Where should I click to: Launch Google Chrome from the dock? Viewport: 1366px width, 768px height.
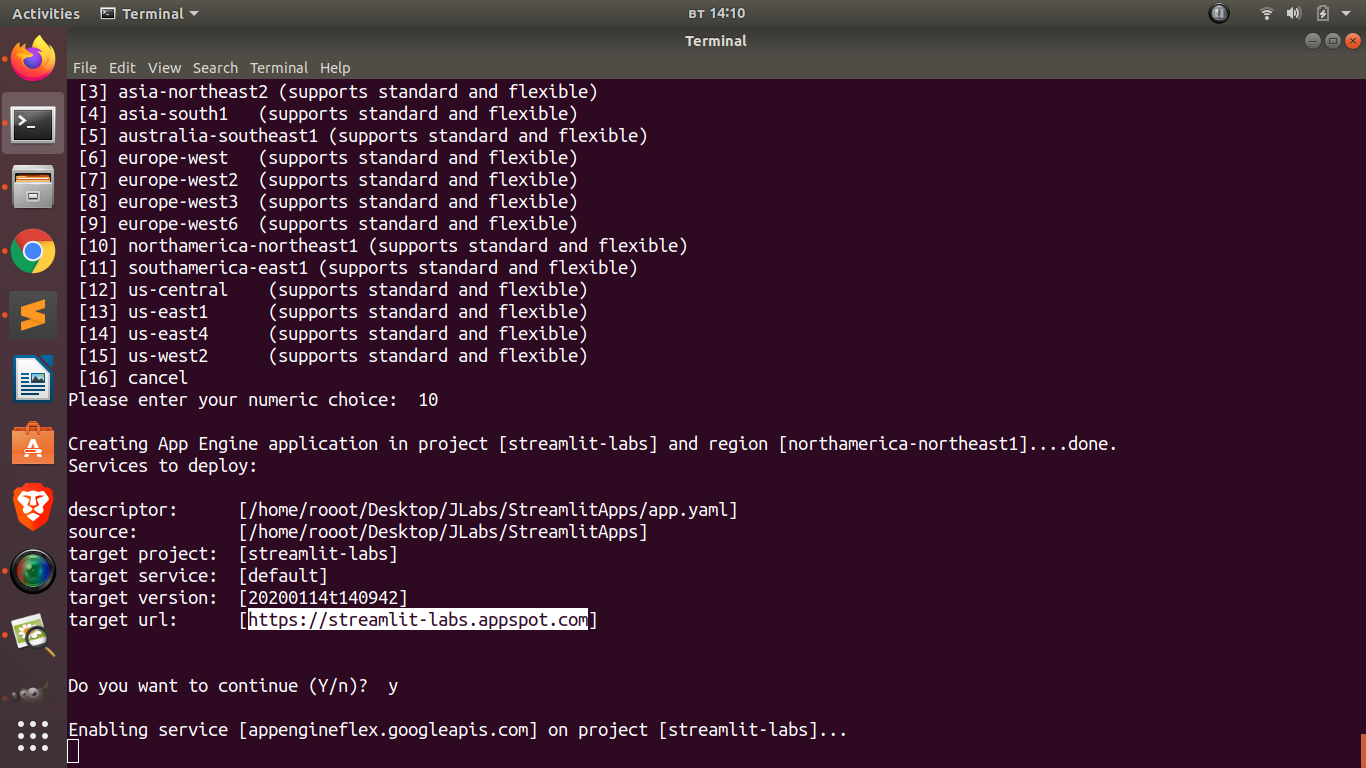[33, 251]
